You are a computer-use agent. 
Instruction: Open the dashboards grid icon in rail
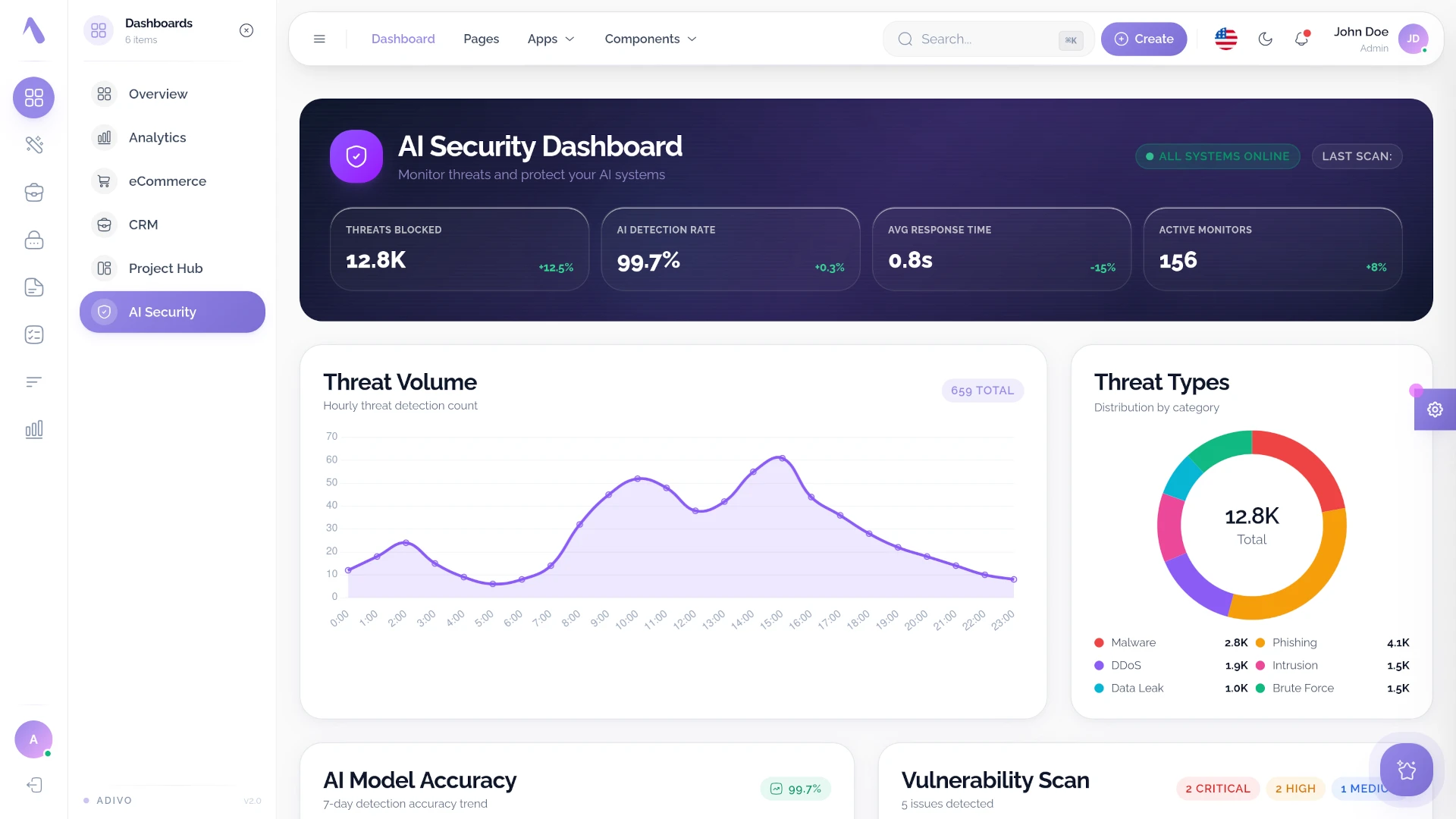(33, 97)
